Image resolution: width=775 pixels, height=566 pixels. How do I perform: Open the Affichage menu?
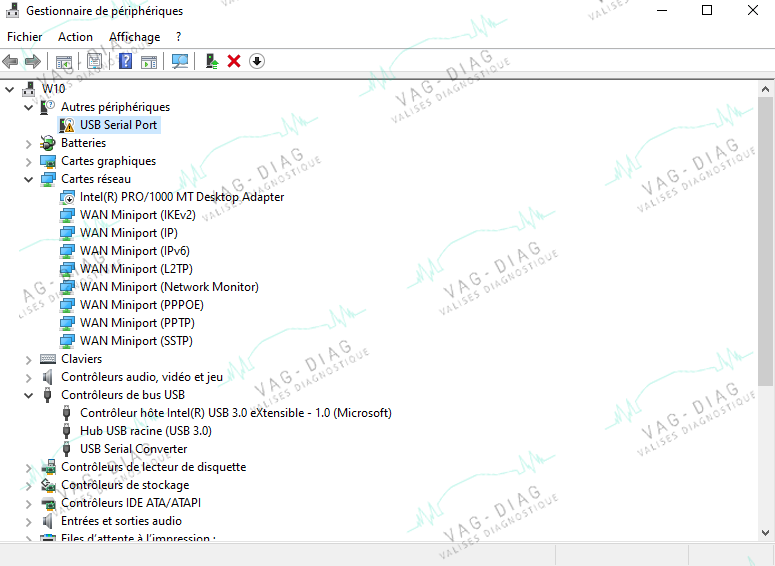tap(134, 37)
